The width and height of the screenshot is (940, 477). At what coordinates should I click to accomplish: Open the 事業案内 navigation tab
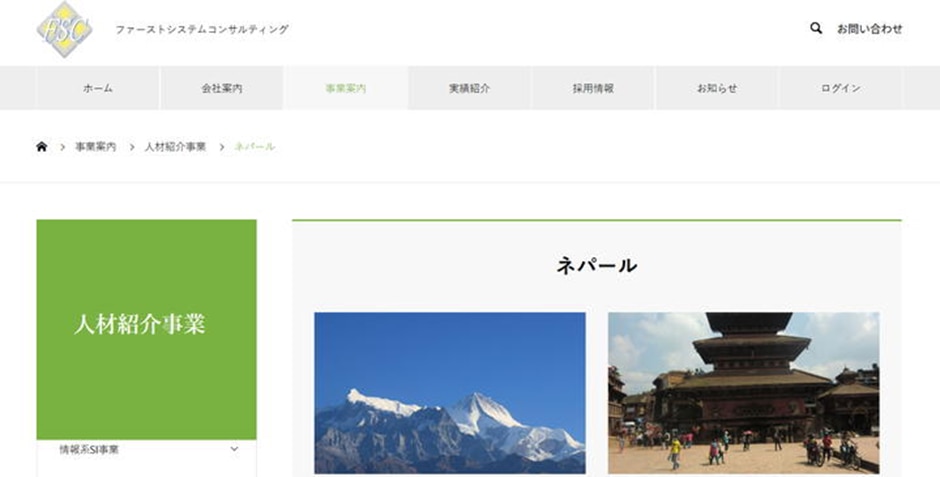coord(346,88)
